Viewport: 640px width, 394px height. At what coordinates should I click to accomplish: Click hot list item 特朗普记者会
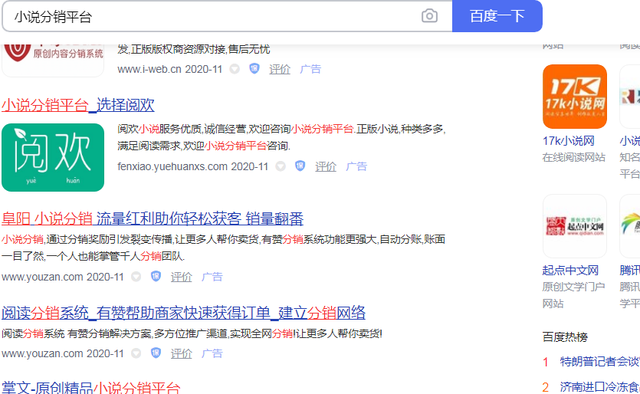(x=600, y=362)
